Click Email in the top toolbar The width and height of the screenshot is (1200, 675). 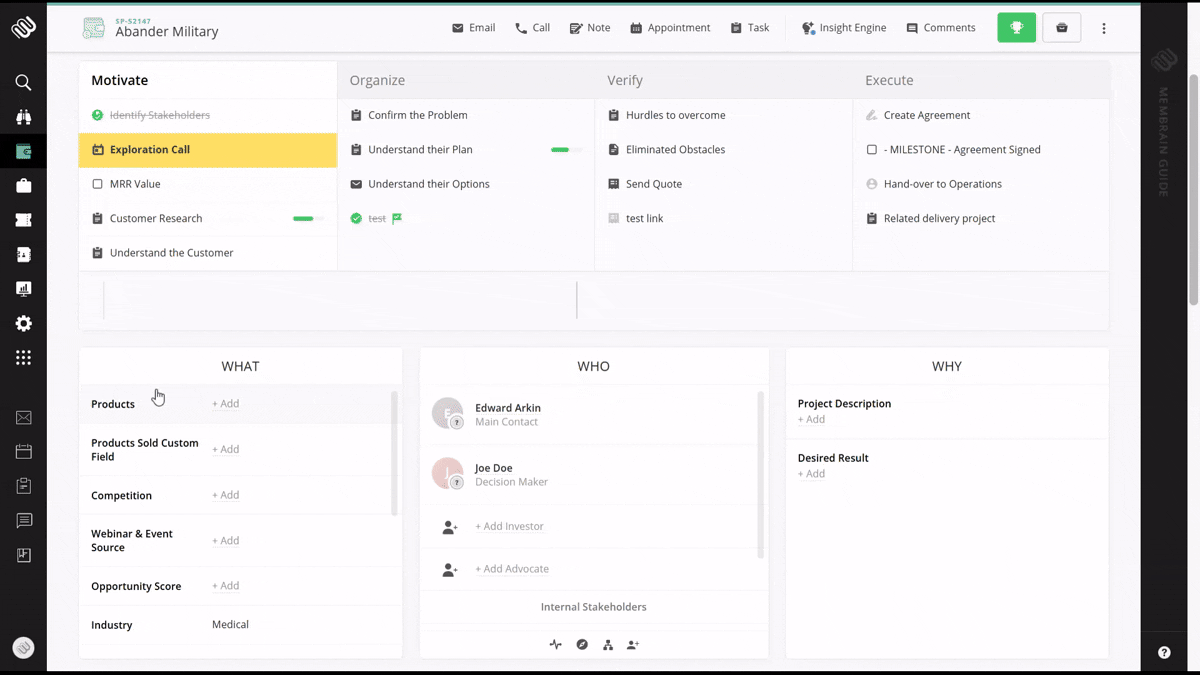(474, 28)
